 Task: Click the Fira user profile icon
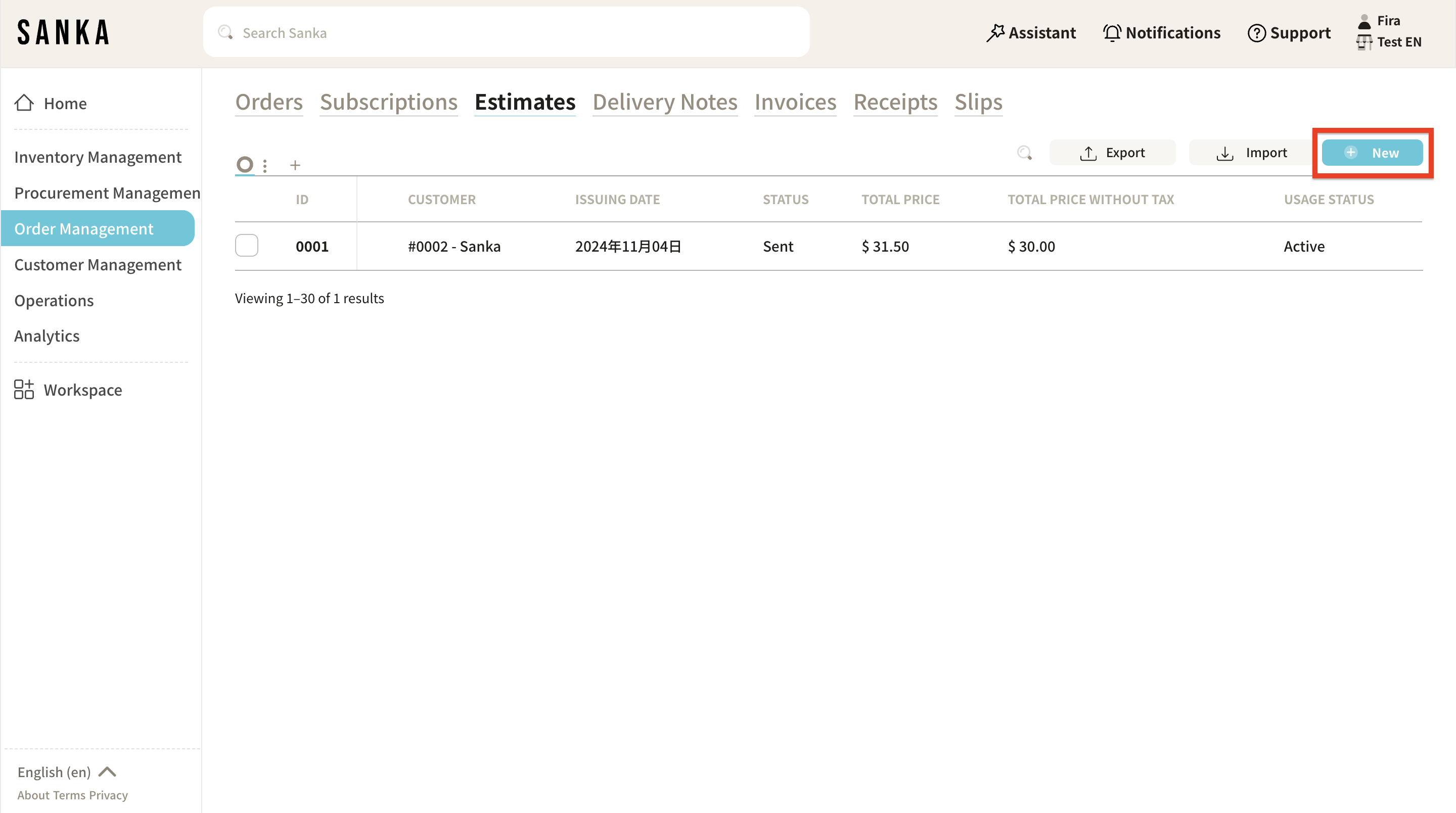tap(1364, 21)
